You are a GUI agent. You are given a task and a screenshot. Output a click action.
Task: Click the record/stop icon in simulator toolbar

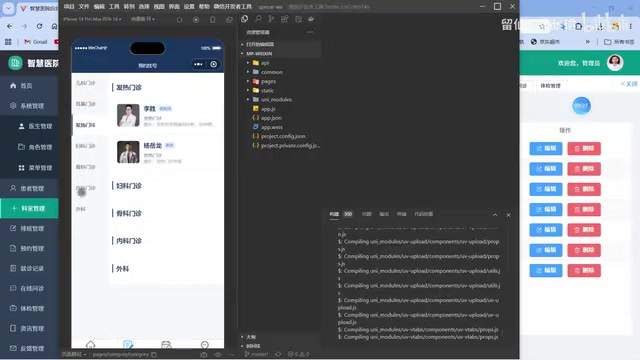tap(196, 20)
